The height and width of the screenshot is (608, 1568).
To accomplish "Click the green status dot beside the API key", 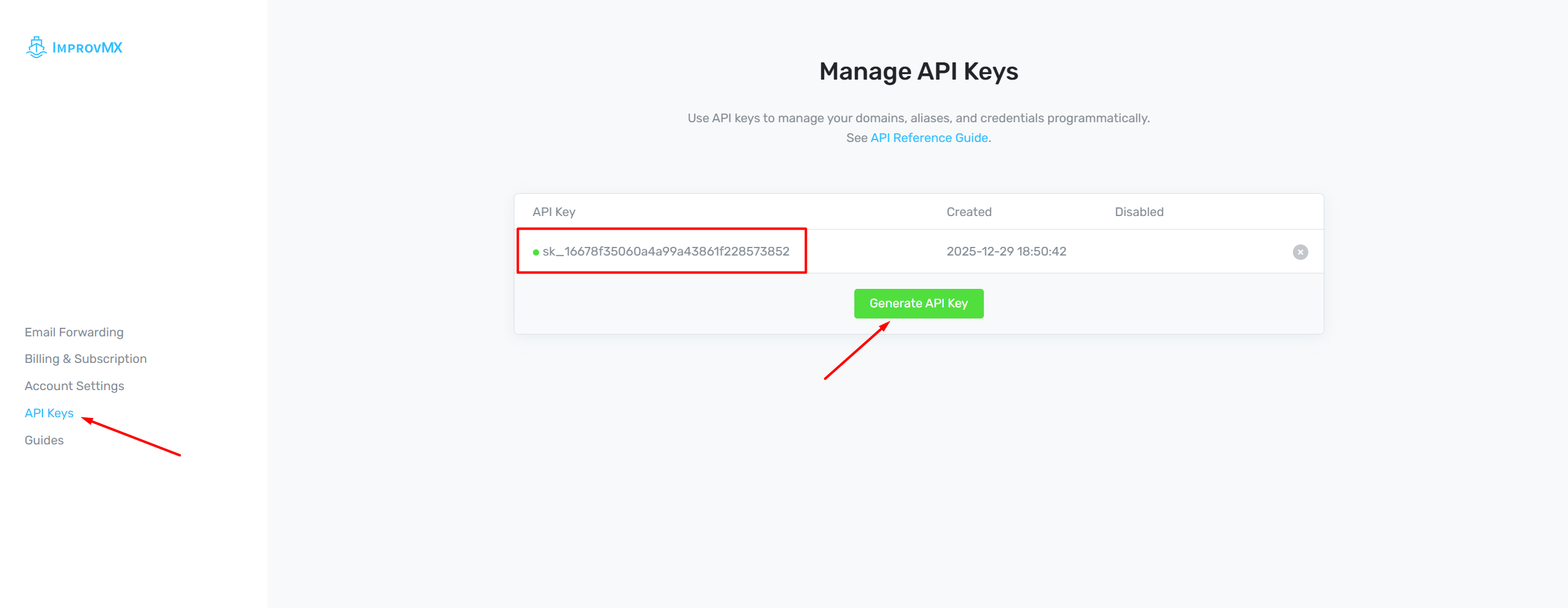I will click(536, 252).
